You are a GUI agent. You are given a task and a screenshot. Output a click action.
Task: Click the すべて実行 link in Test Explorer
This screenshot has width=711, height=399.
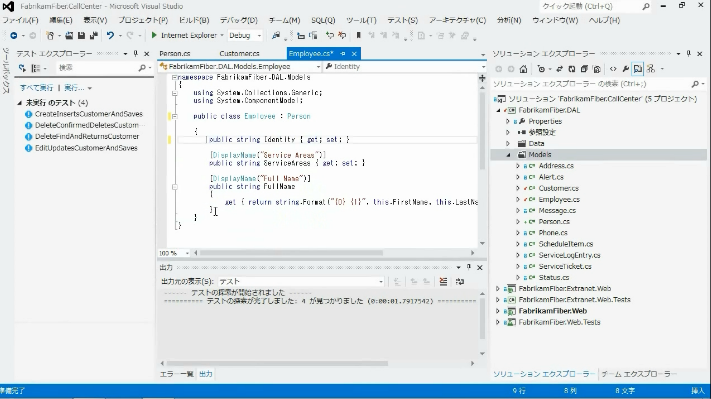click(x=36, y=88)
